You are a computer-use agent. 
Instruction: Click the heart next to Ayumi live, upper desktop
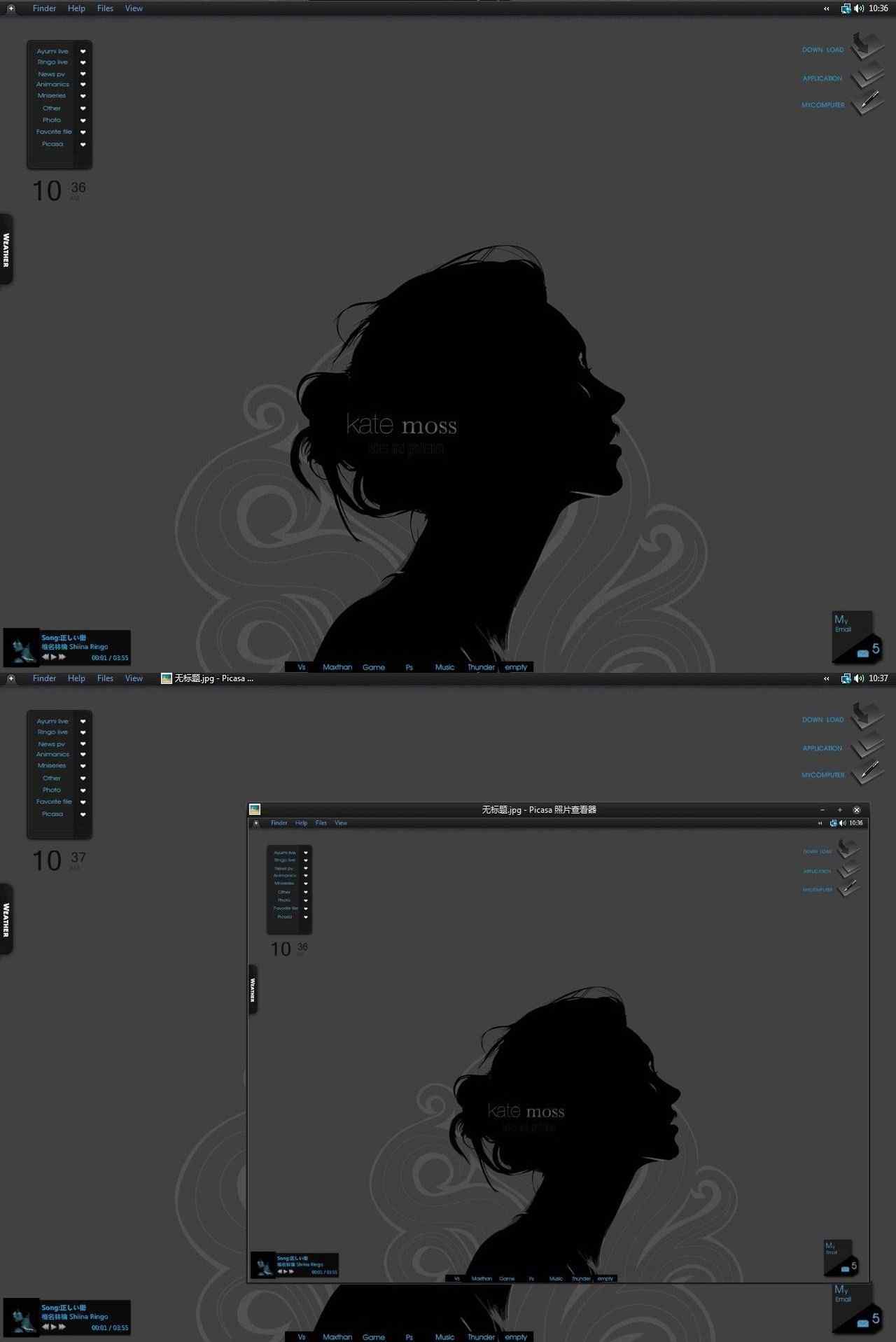tap(83, 51)
